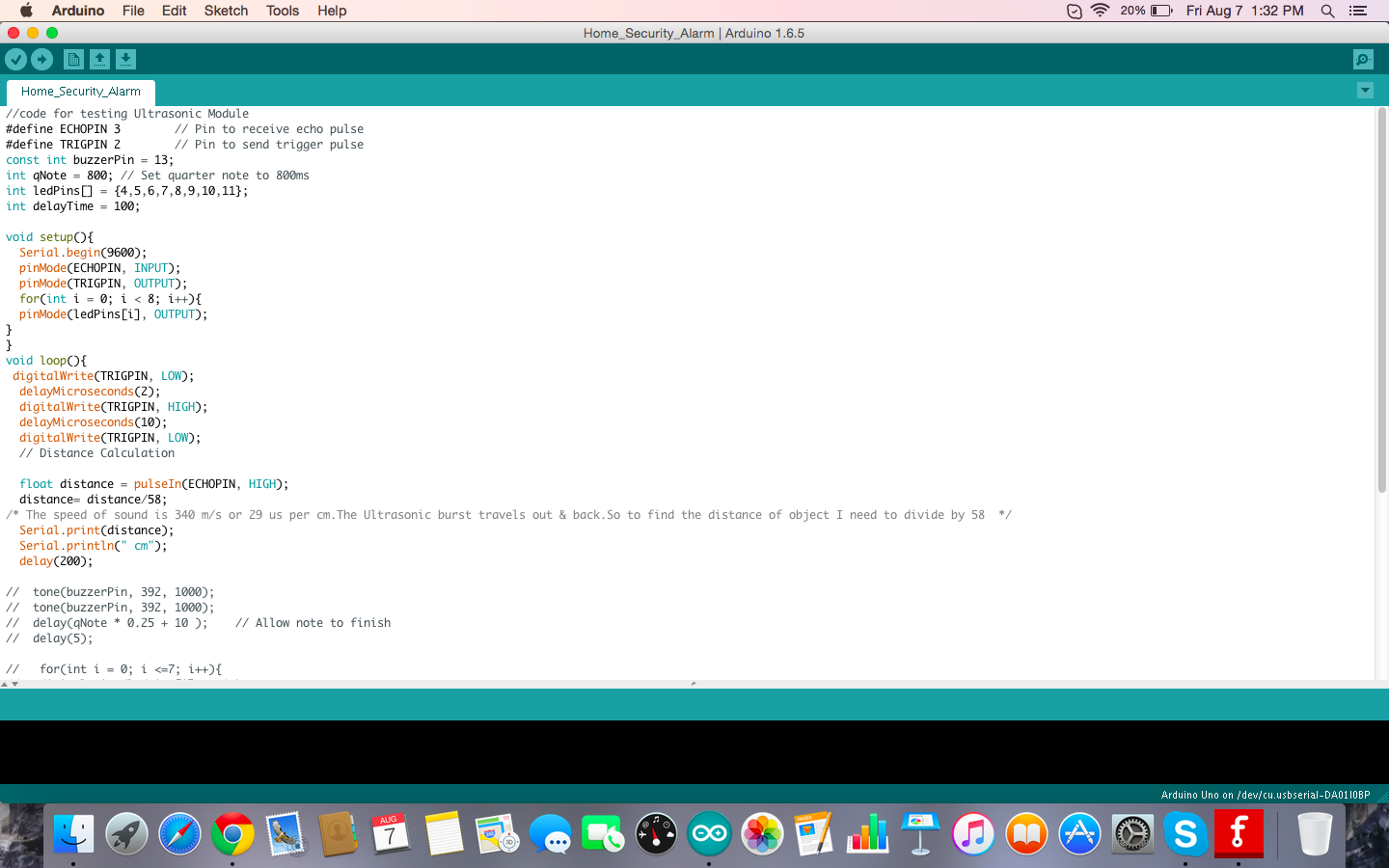Open Skype from the Dock
The image size is (1389, 868).
(1185, 833)
